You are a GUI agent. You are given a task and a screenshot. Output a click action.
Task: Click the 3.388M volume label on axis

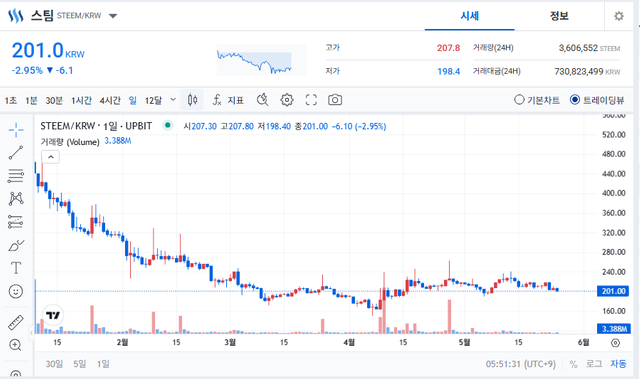[x=613, y=329]
